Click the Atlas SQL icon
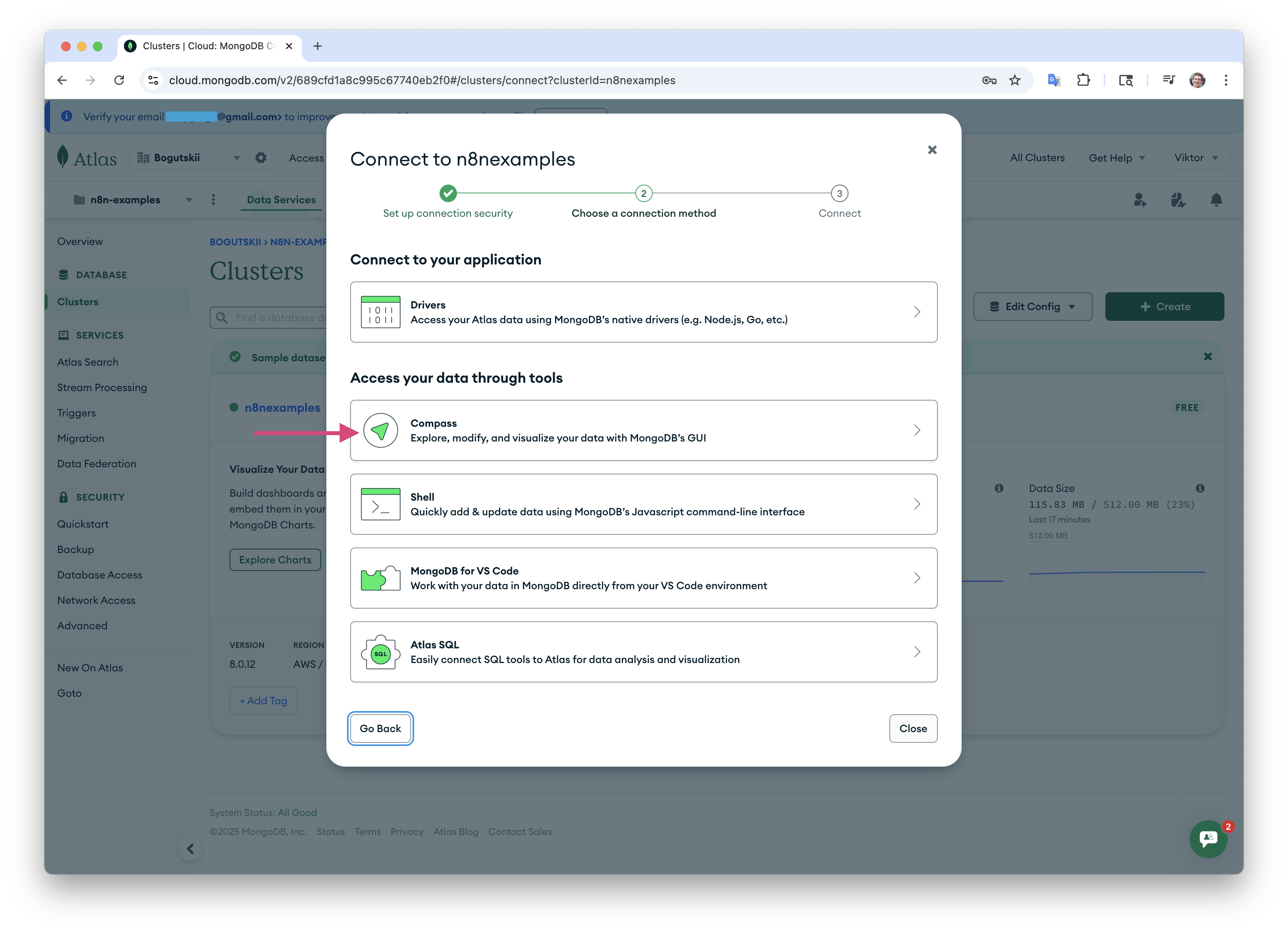1288x933 pixels. click(x=380, y=652)
